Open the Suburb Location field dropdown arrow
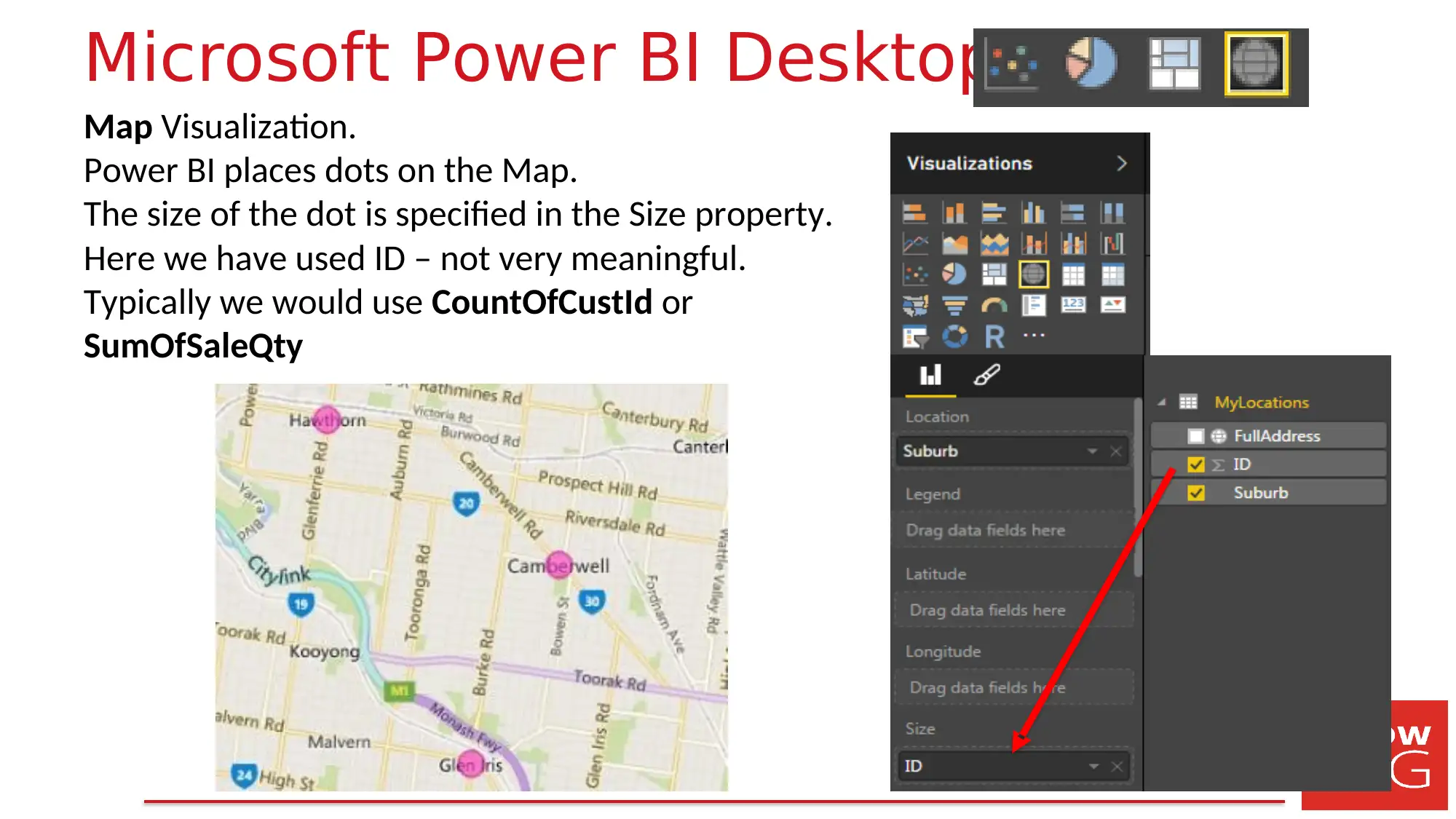 tap(1092, 451)
